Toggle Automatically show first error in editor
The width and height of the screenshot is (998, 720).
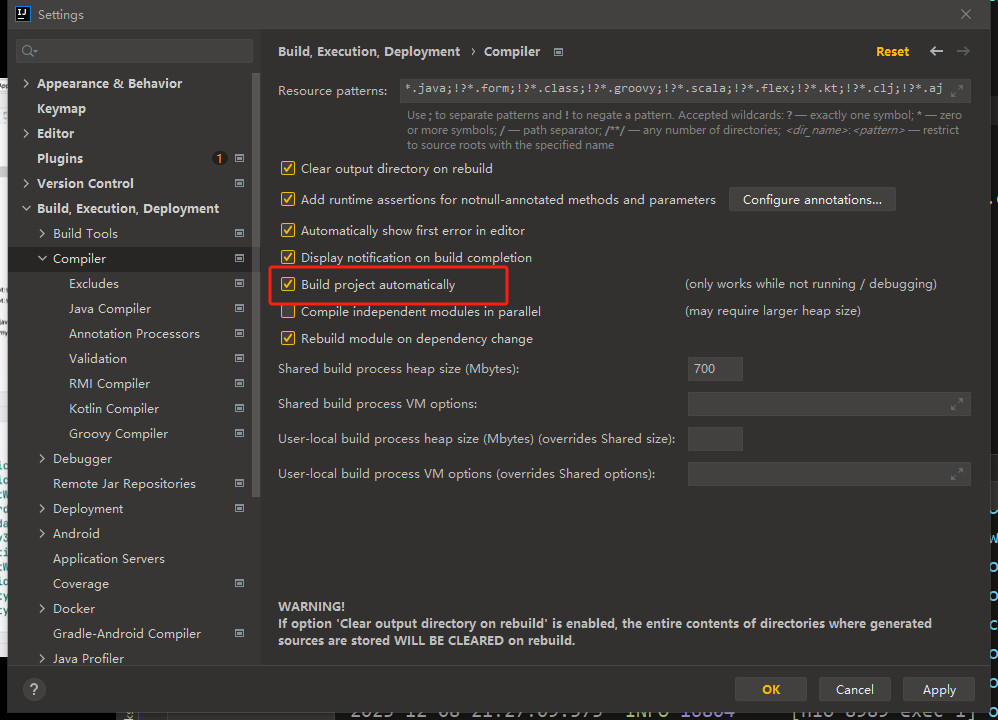click(288, 230)
